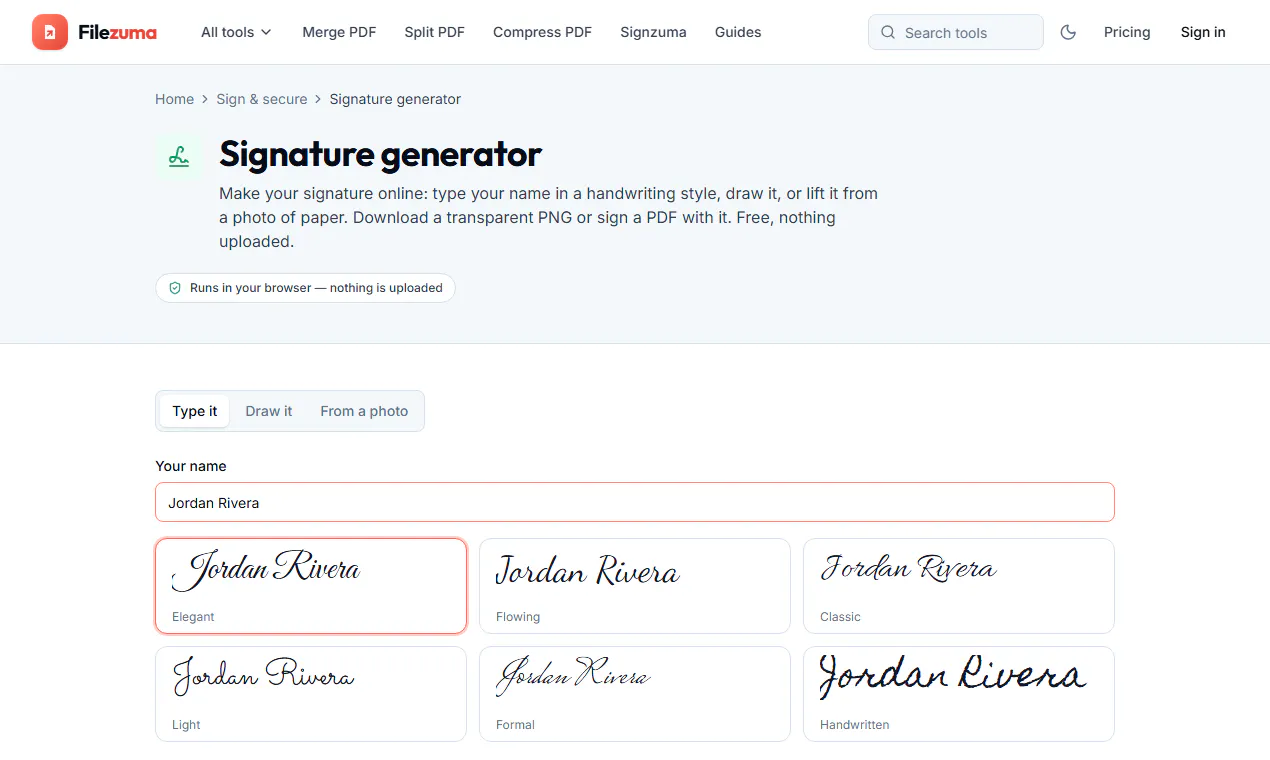Click the Filezuma brand name text
The width and height of the screenshot is (1270, 760).
click(117, 32)
